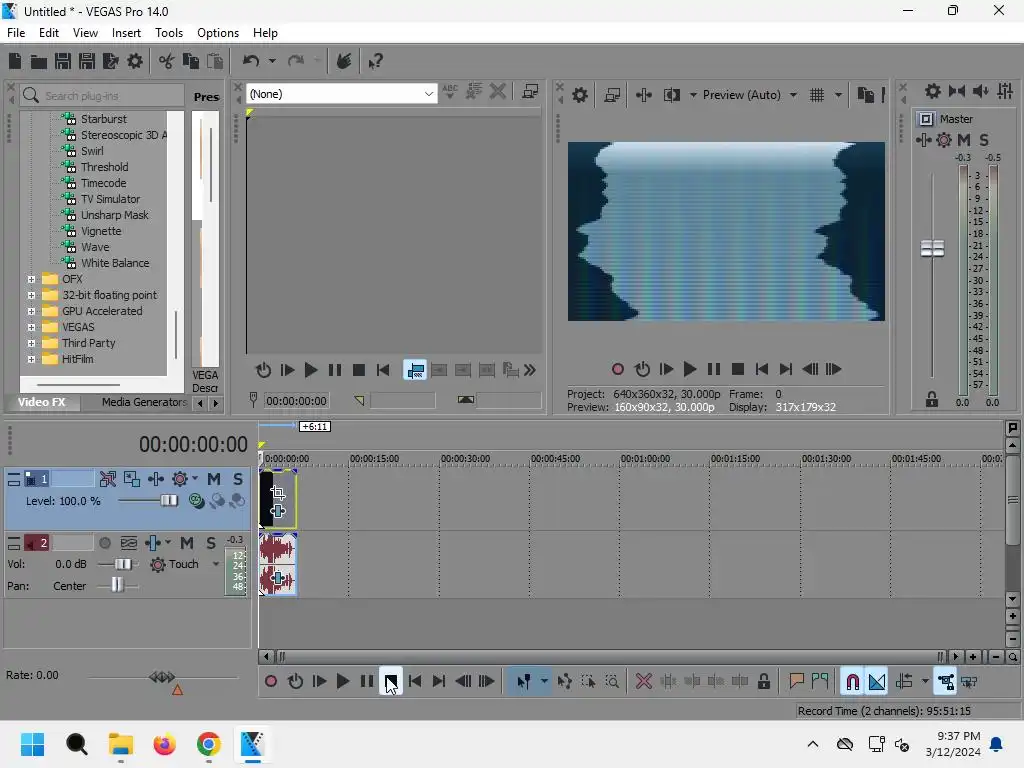Arm audio track 2 for record
This screenshot has width=1024, height=768.
[104, 543]
